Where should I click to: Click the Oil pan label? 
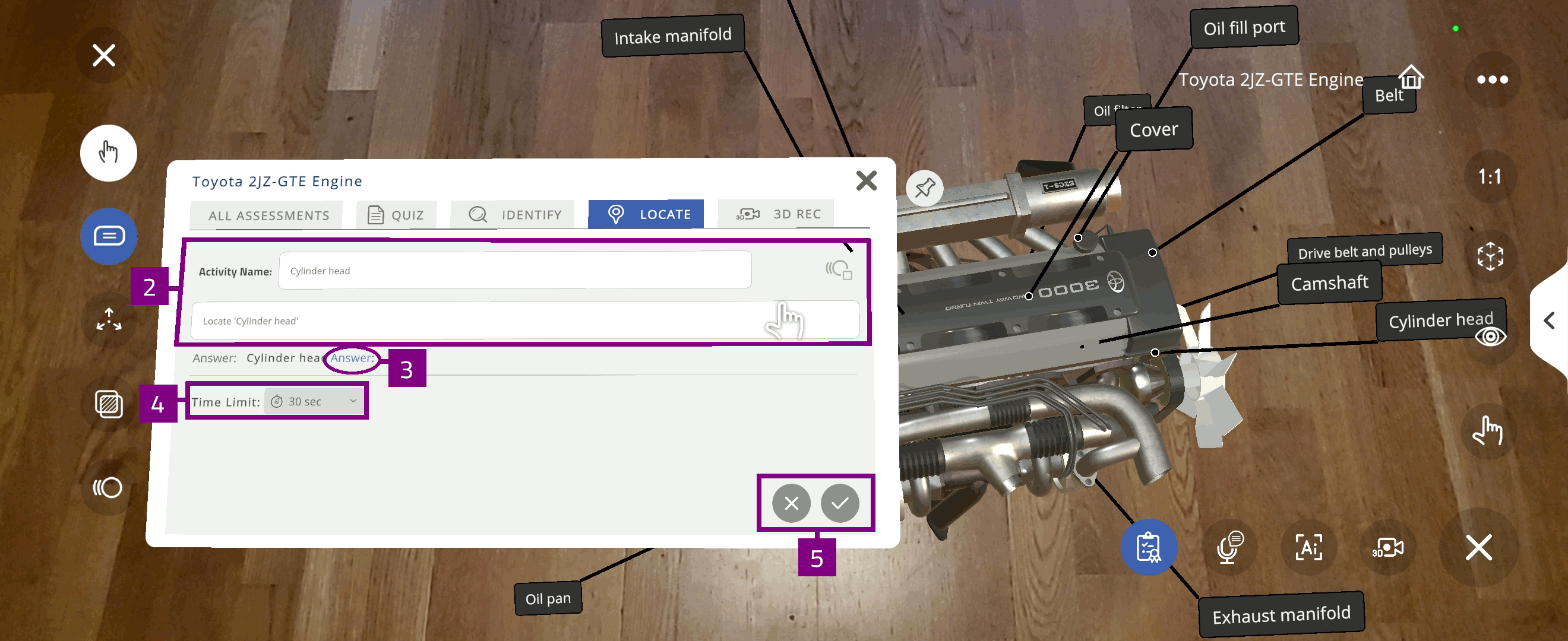(548, 598)
